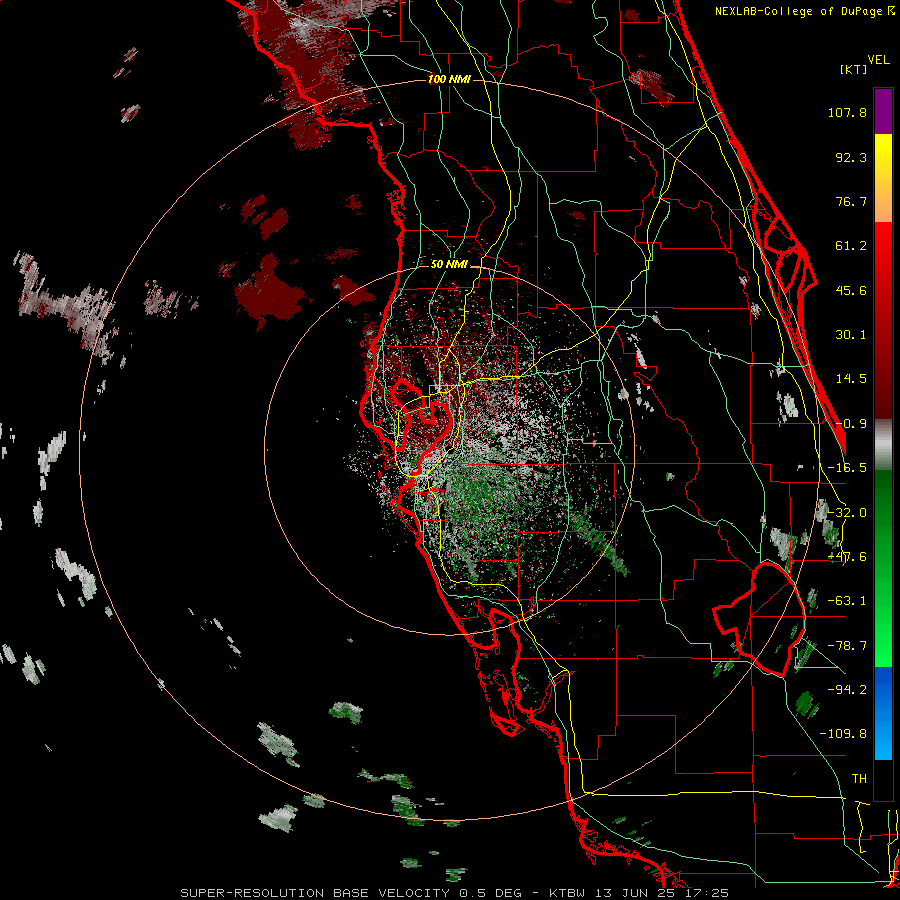Click the -78.7 velocity scale label

click(x=847, y=646)
